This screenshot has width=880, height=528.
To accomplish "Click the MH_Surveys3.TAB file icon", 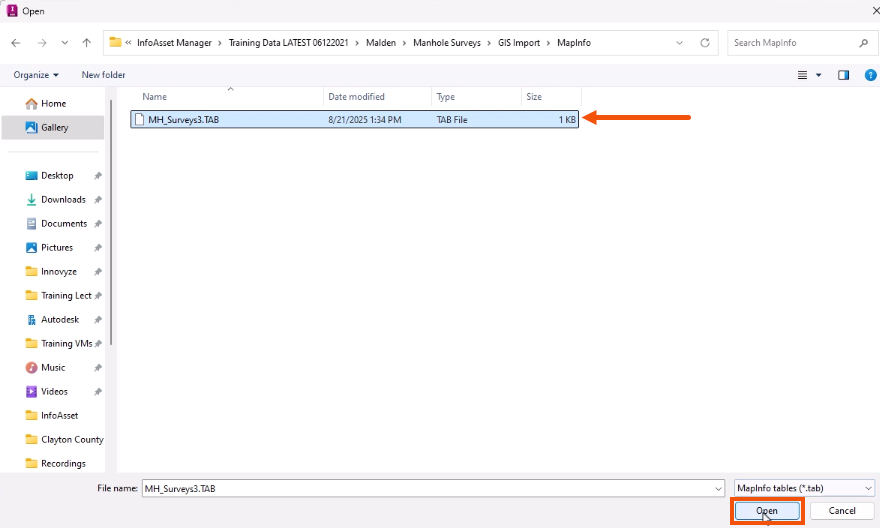I will point(139,120).
